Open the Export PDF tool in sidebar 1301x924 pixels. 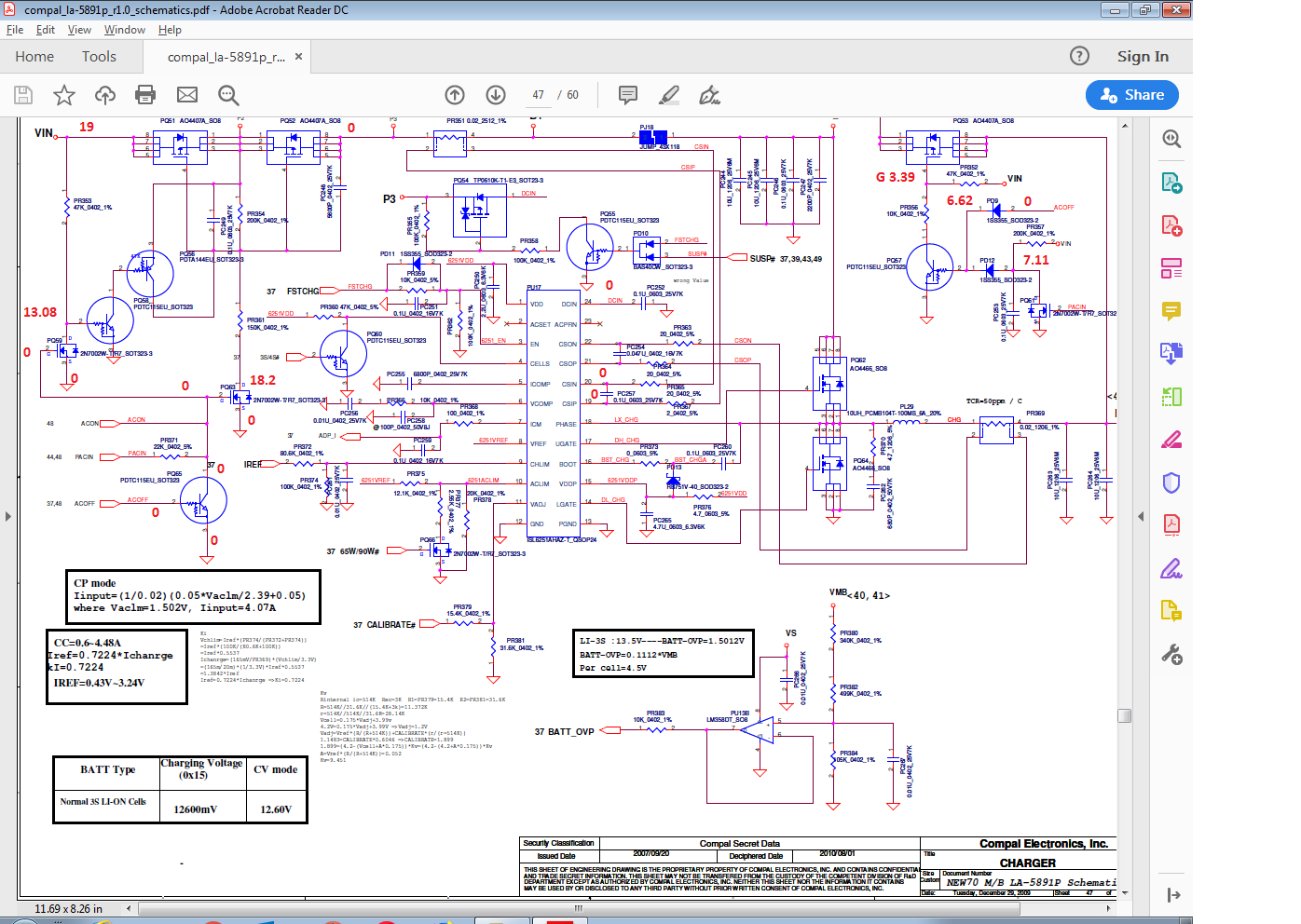point(1171,183)
